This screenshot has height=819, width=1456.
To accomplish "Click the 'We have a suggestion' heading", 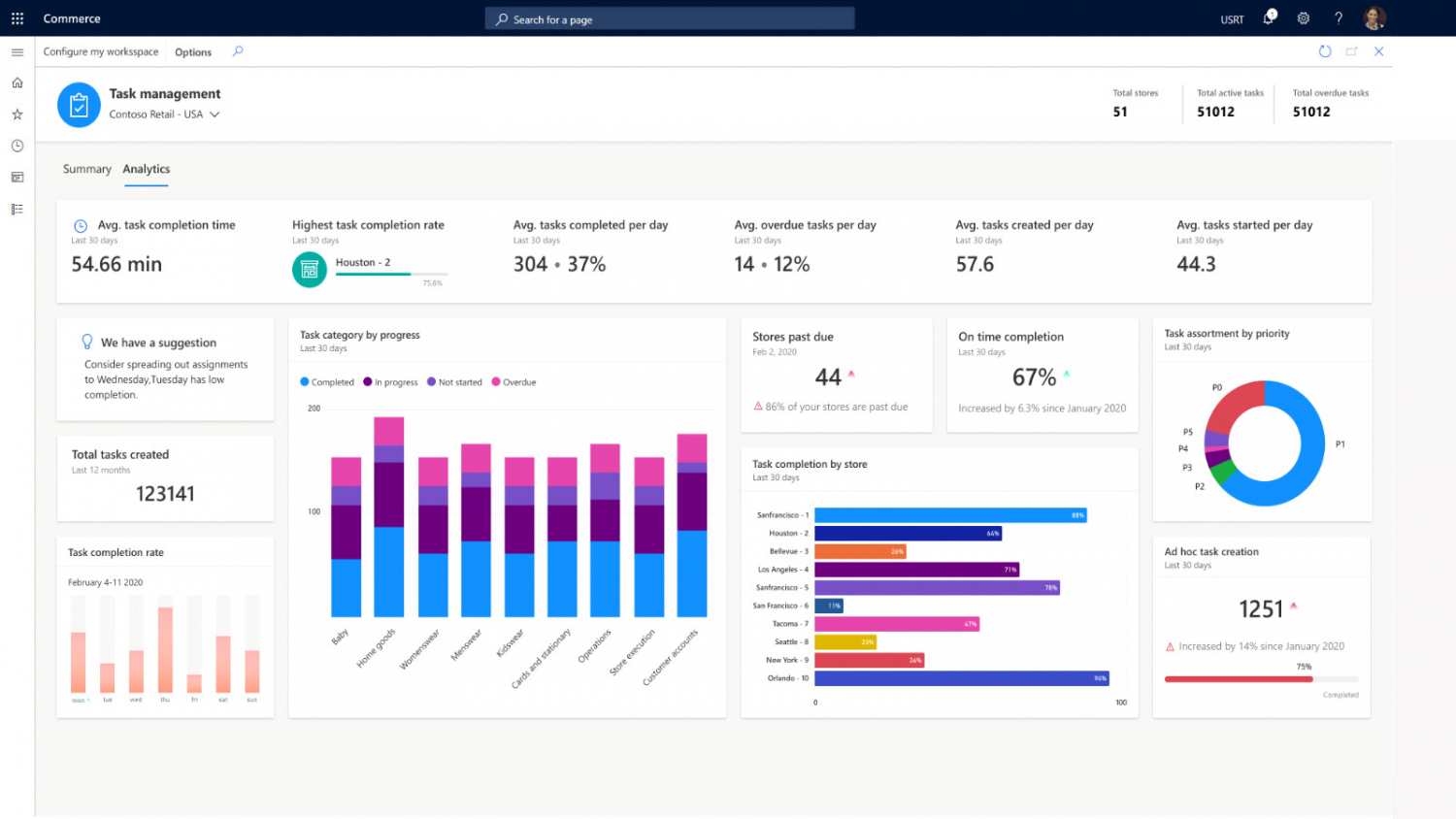I will tap(158, 343).
